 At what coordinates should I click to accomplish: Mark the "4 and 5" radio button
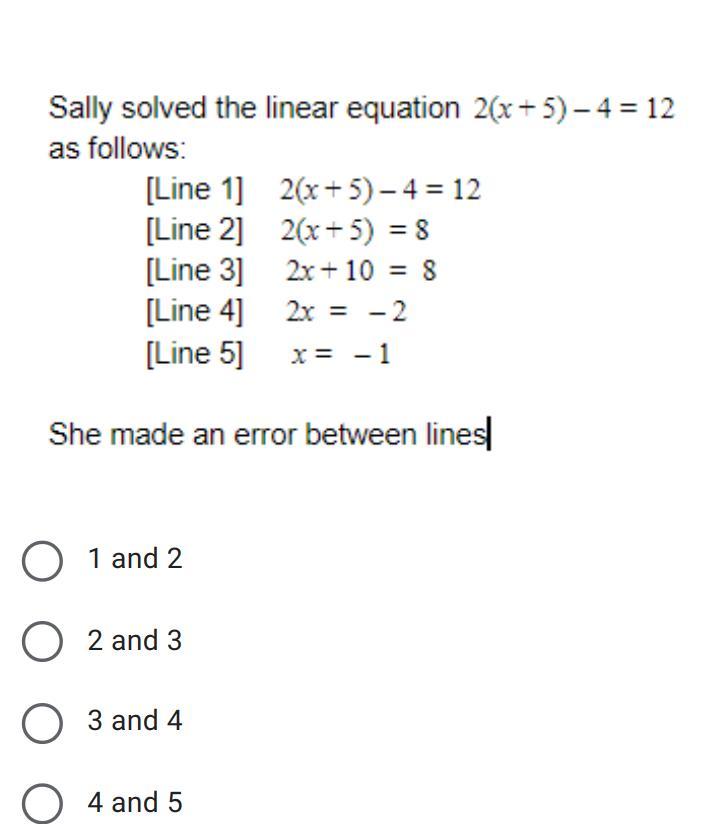[x=42, y=803]
